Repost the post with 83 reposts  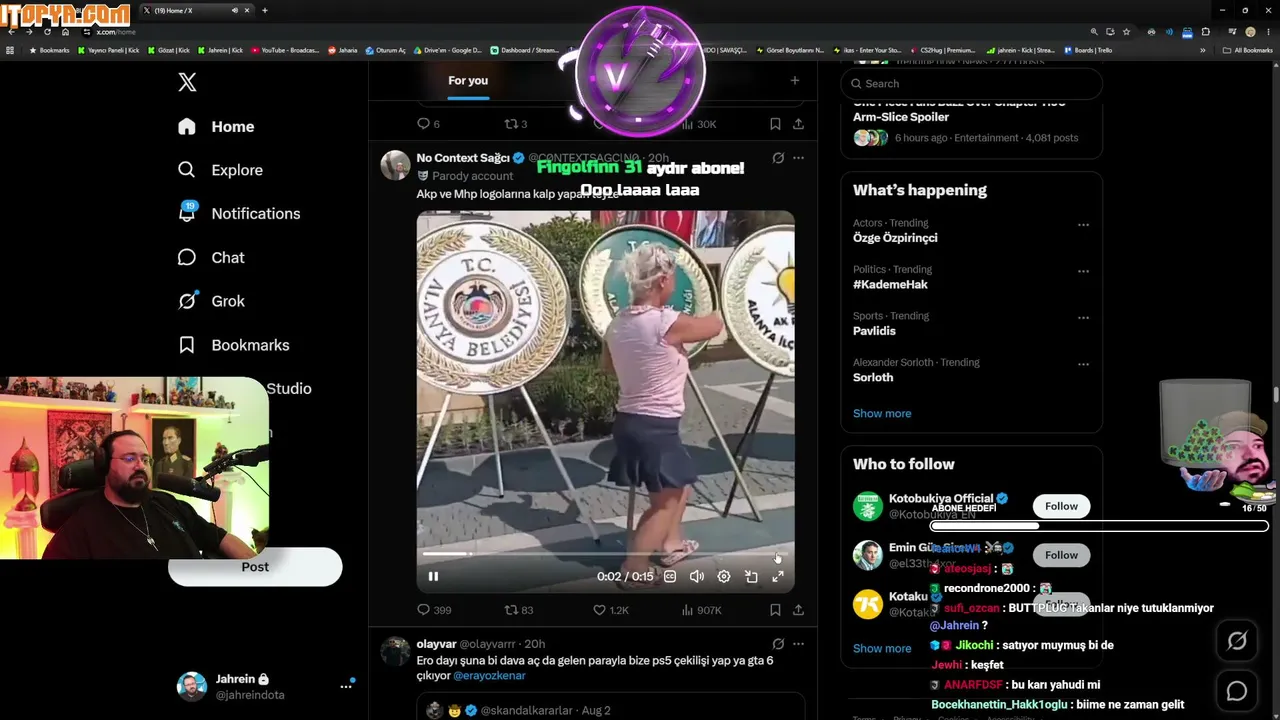click(x=518, y=610)
